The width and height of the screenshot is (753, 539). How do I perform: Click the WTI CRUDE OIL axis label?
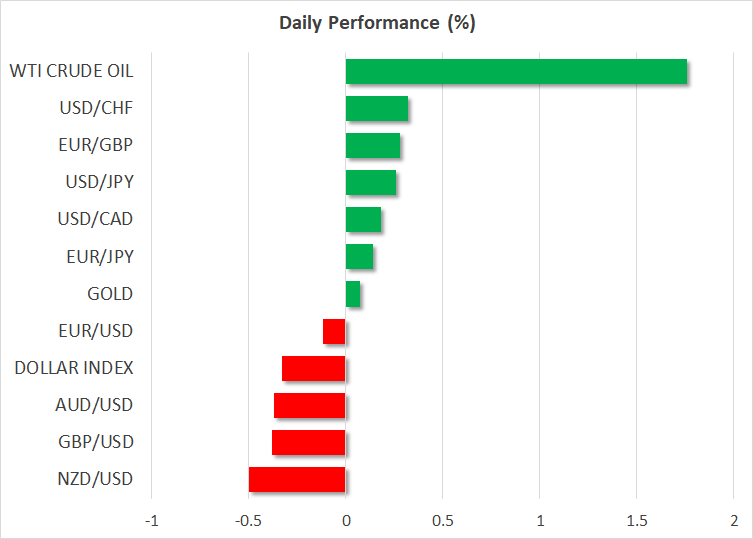click(71, 71)
